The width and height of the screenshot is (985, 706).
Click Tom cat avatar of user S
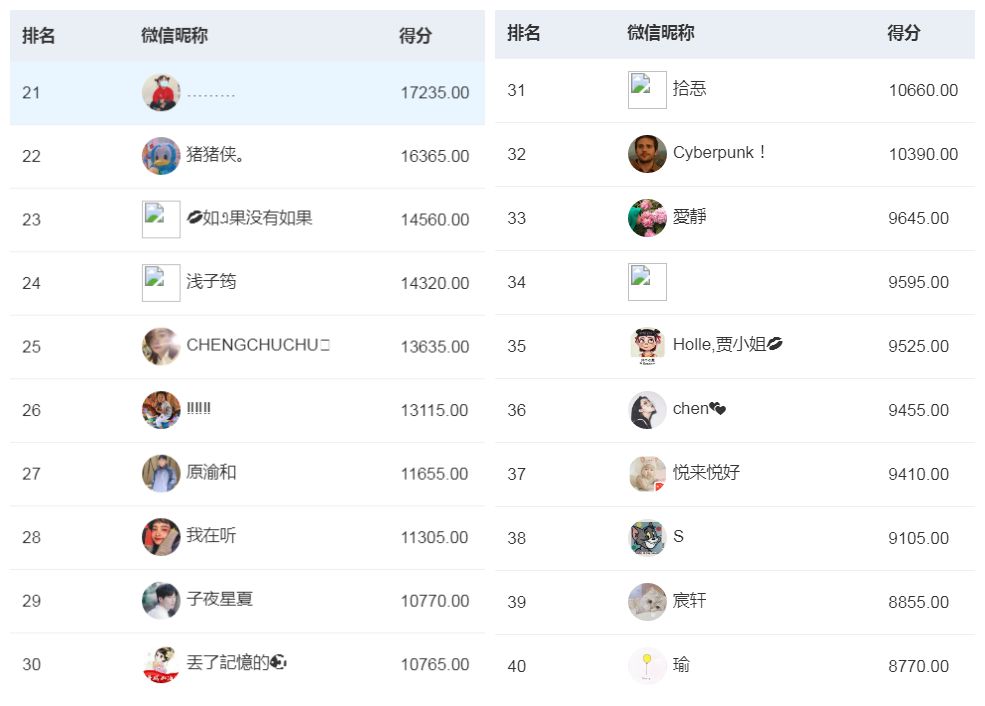pyautogui.click(x=647, y=538)
